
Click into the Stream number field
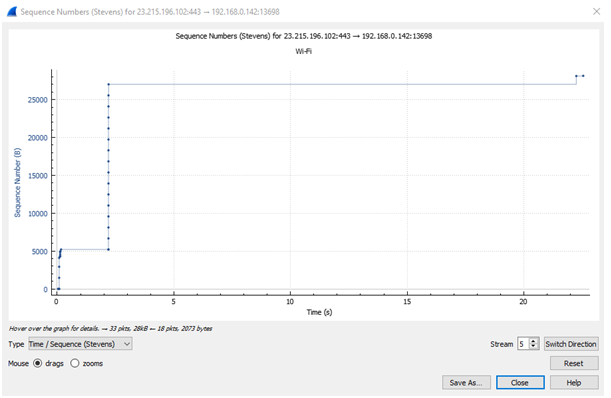(523, 344)
